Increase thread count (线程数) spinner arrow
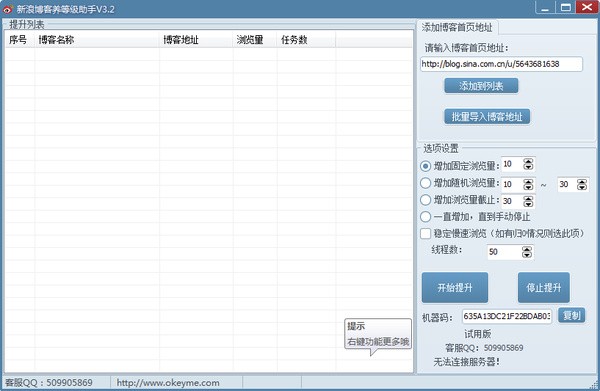 pyautogui.click(x=527, y=249)
